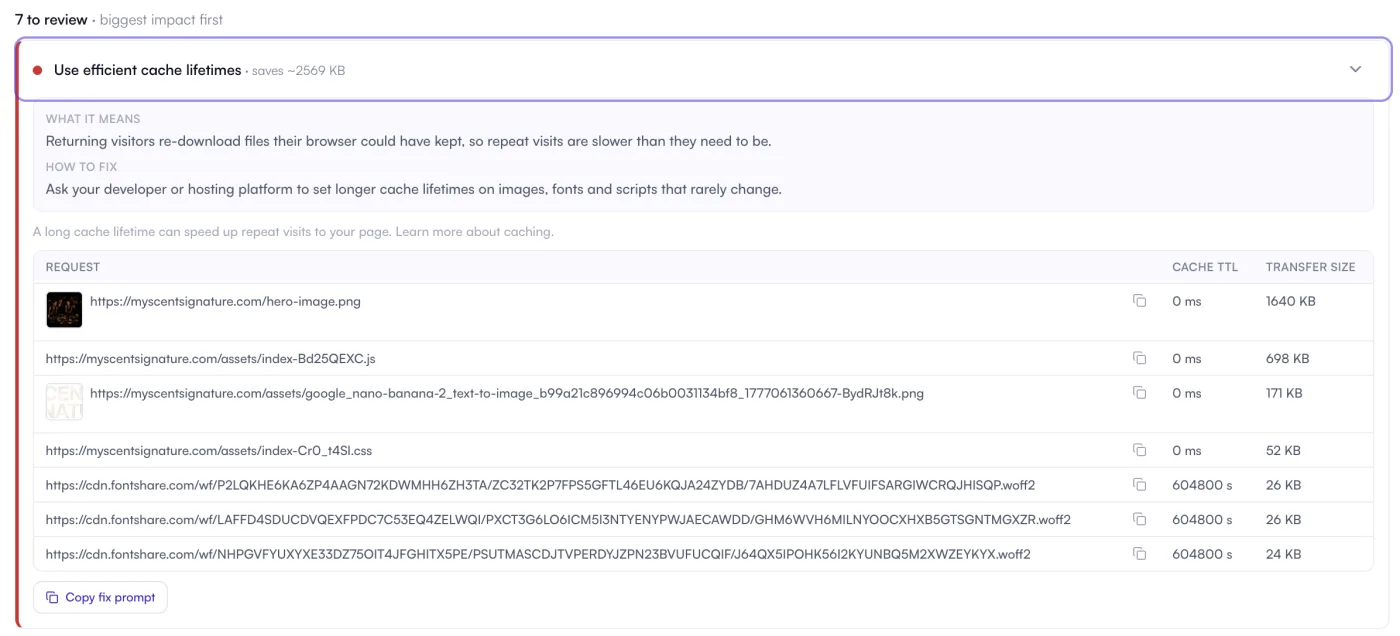Click the 0 ms TTL for index-Cr0_t4Sl.css
Viewport: 1400px width, 636px height.
[1187, 451]
